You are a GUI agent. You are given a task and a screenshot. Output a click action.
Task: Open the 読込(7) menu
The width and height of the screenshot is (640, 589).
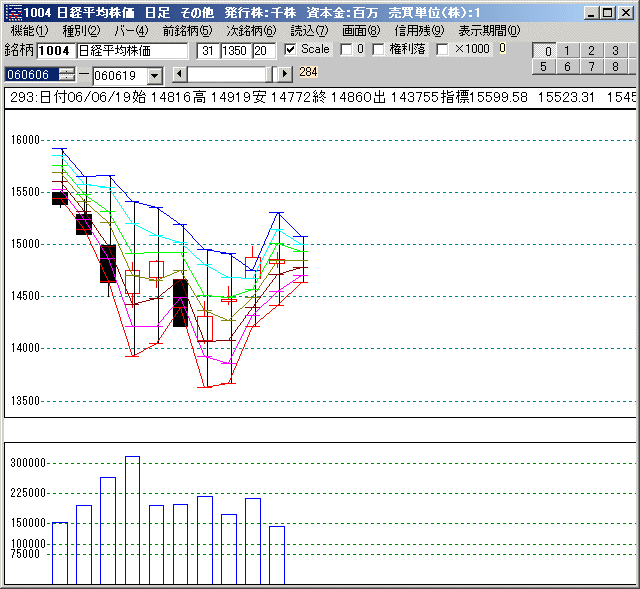pos(309,31)
